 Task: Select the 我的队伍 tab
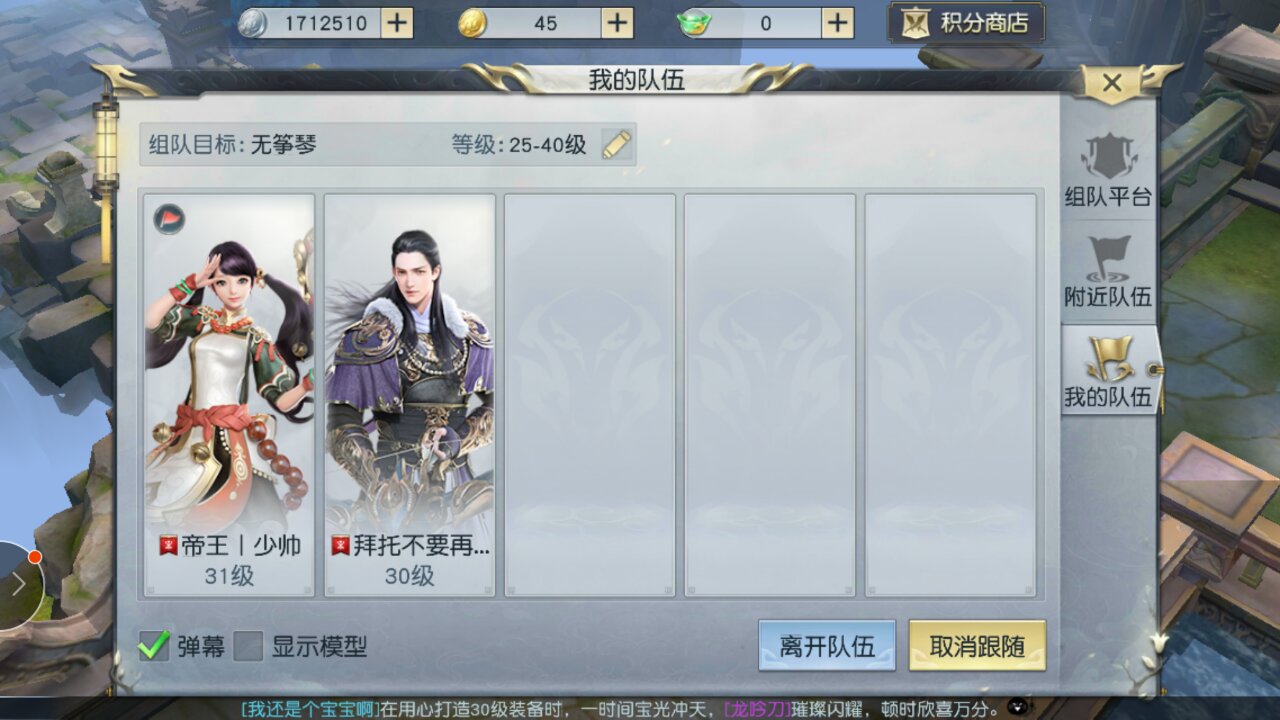pos(1108,370)
